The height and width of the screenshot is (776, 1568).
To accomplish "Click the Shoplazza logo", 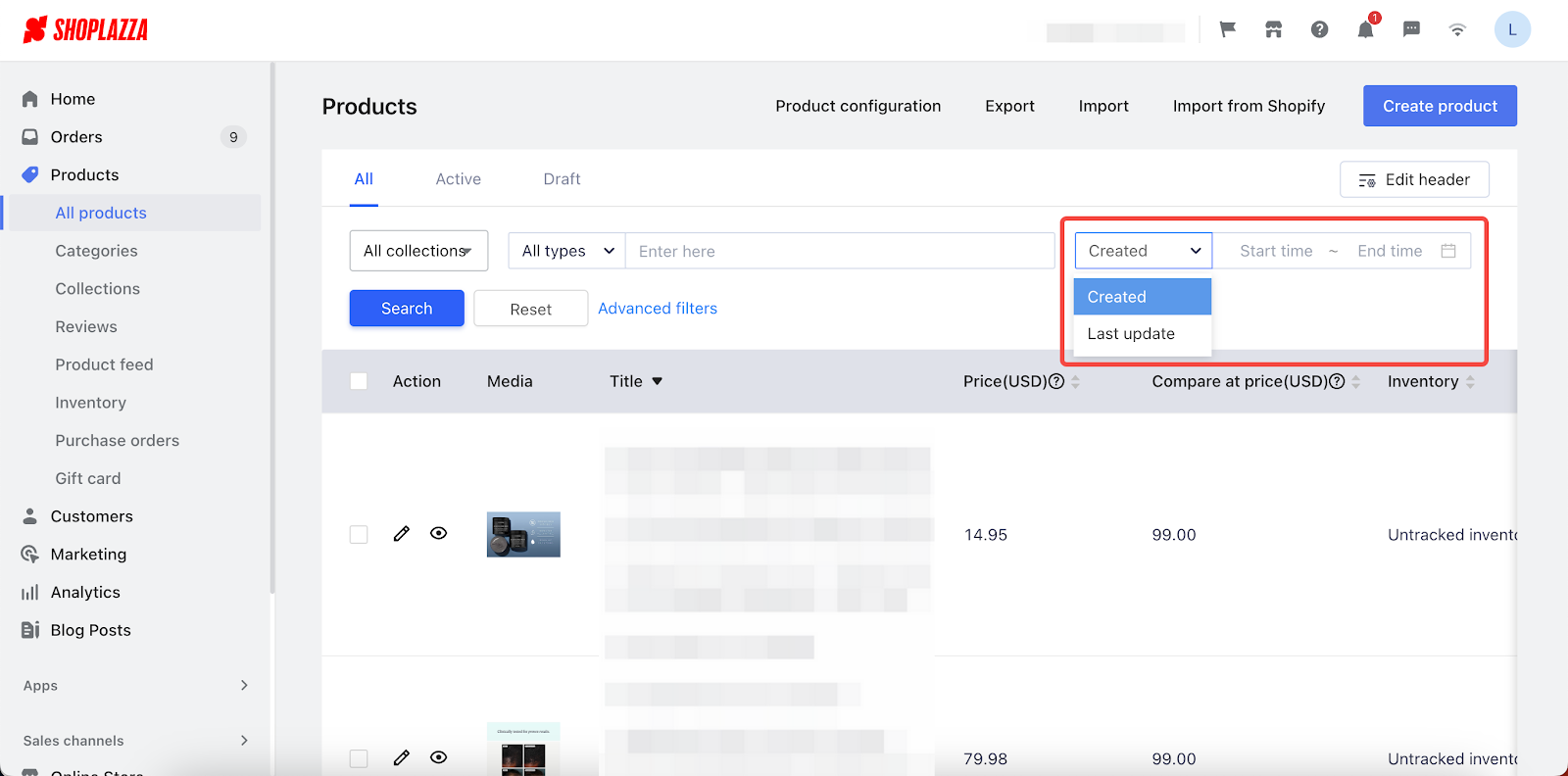I will [85, 30].
